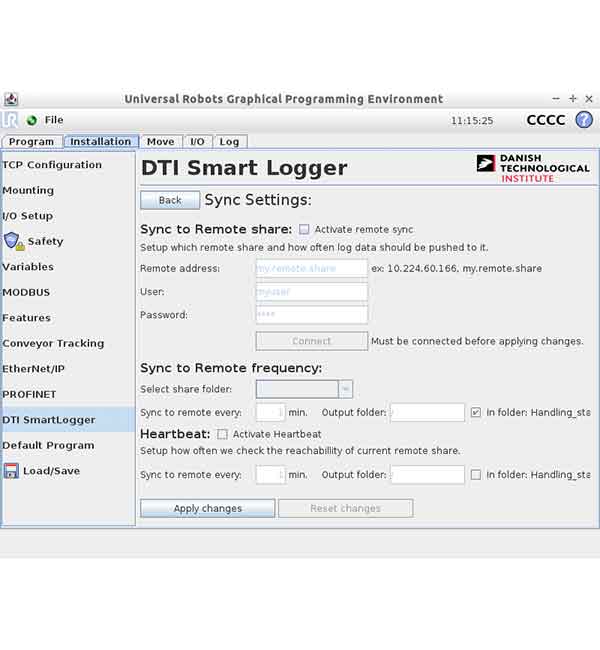Select EtherNet/IP in the sidebar
This screenshot has height=650, width=600.
[68, 369]
